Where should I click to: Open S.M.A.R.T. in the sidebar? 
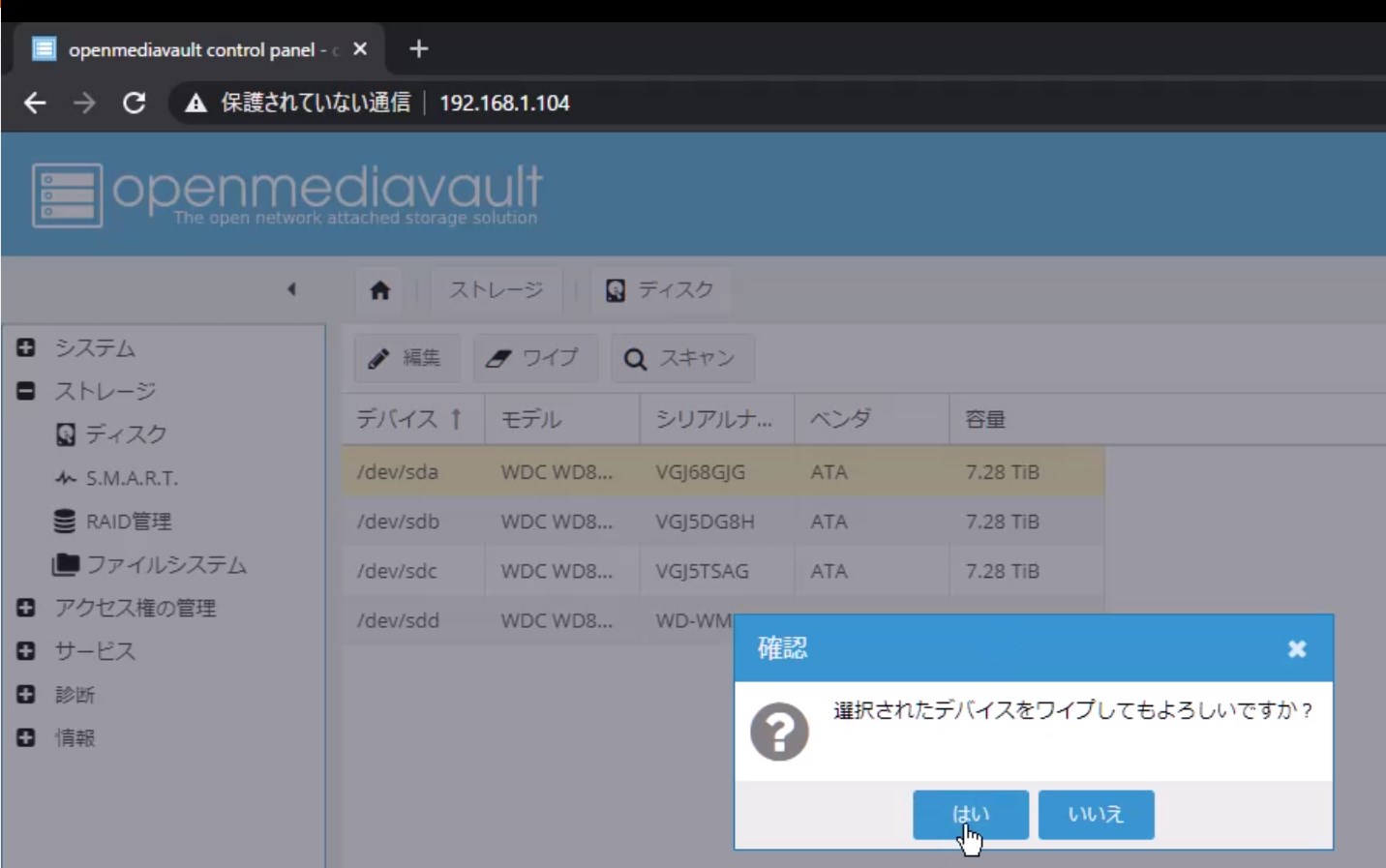(x=131, y=478)
